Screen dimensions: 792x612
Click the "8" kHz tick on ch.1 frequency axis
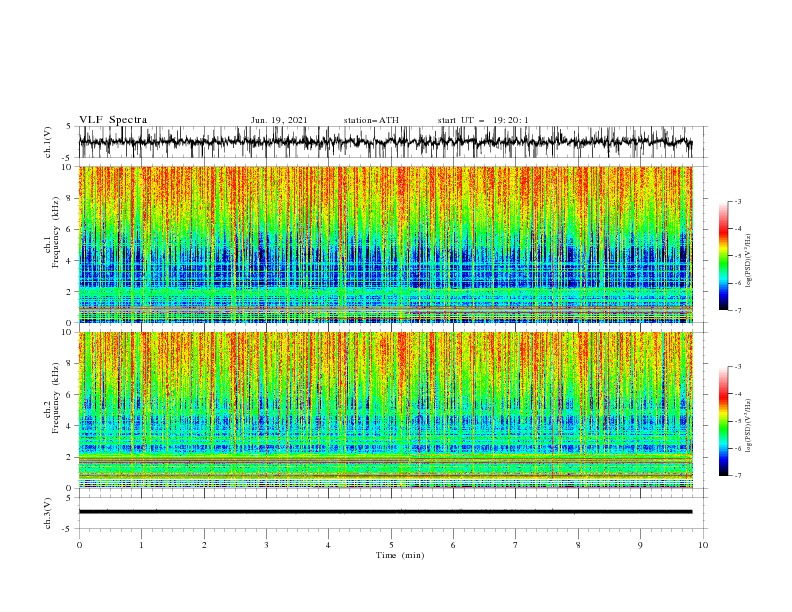(70, 198)
